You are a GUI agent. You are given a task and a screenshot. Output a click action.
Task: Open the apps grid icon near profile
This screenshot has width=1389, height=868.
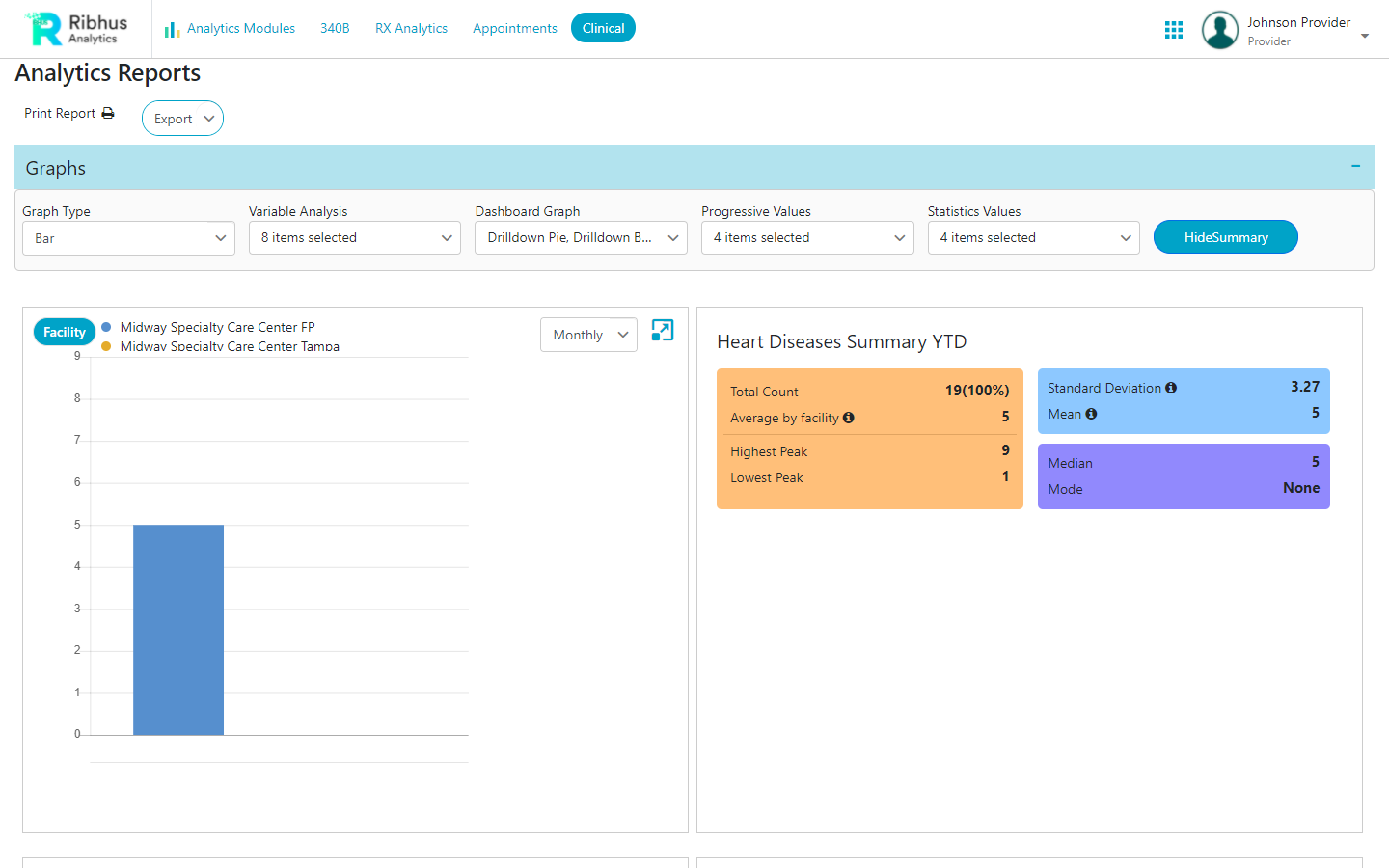coord(1173,29)
